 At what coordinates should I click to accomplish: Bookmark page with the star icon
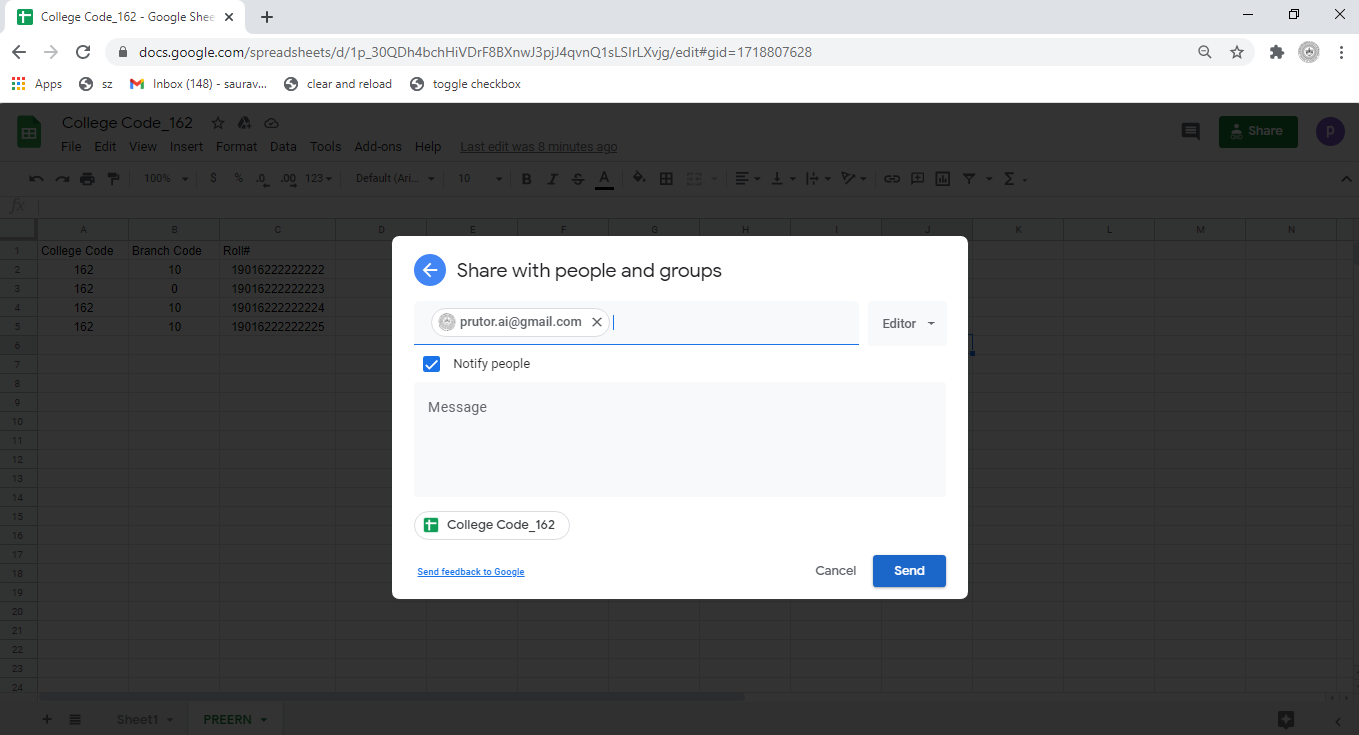tap(1237, 52)
